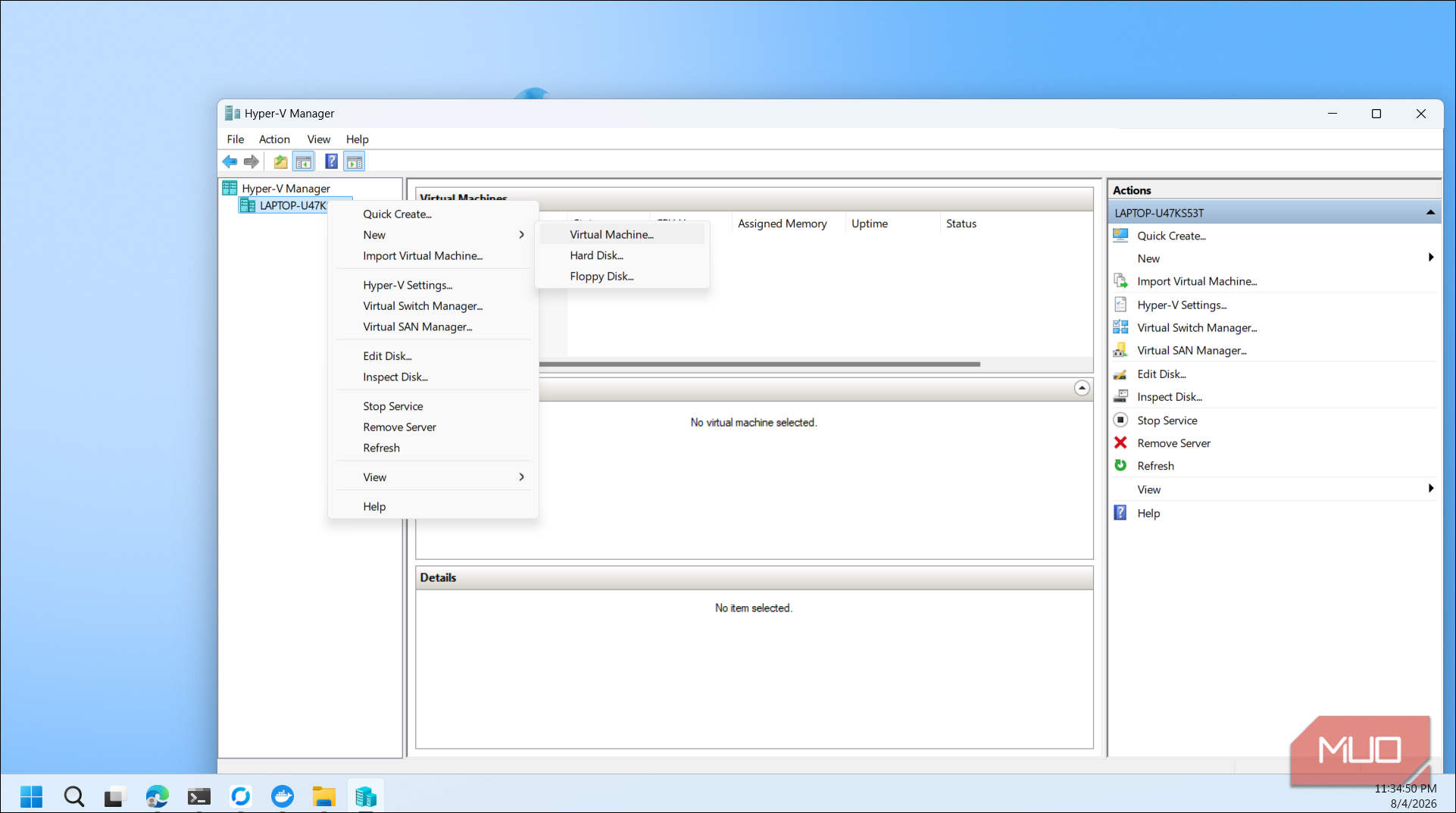Choose Virtual Switch Manager... in context menu
The width and height of the screenshot is (1456, 813).
433,306
